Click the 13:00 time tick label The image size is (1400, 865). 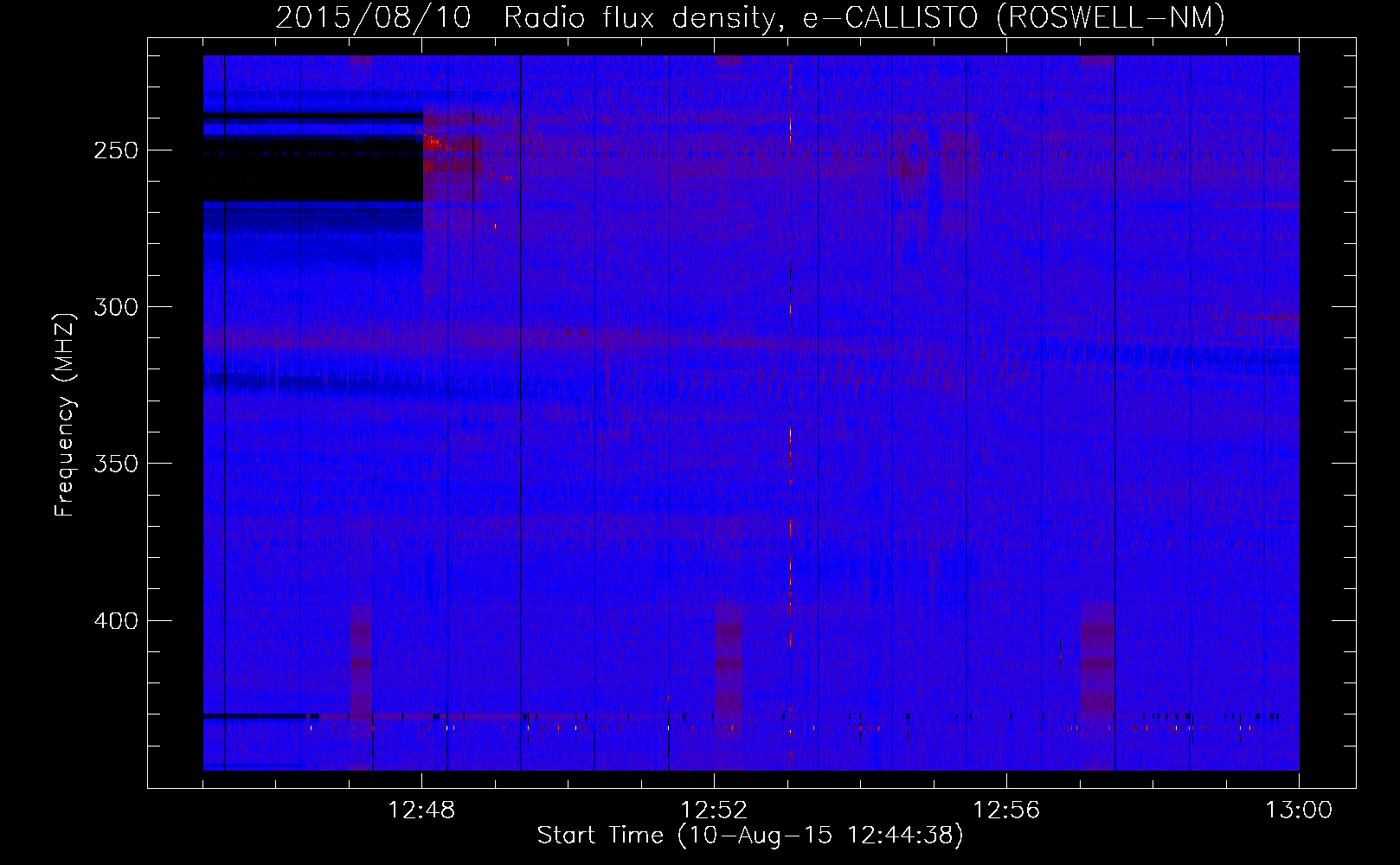tap(1299, 811)
